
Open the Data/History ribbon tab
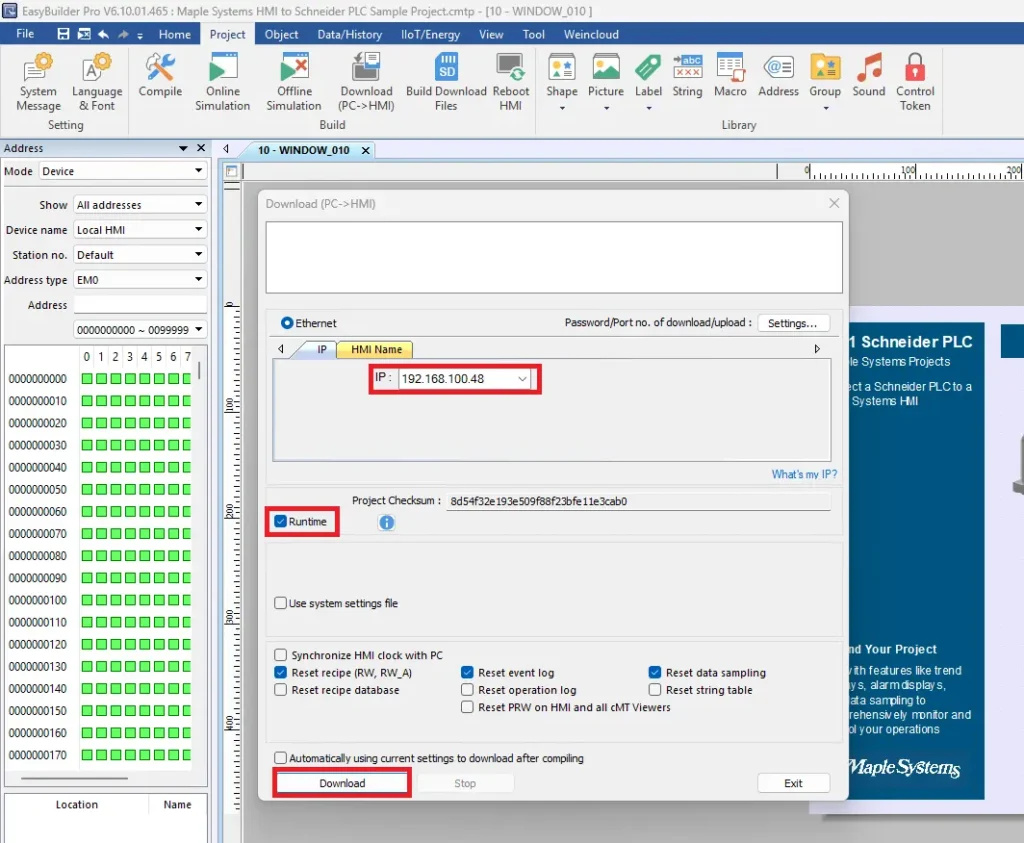click(349, 35)
